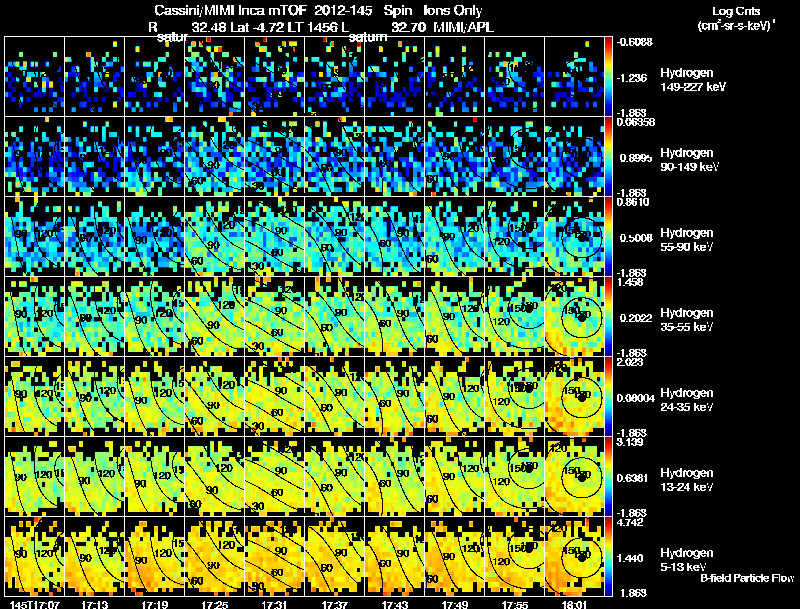Click the Hydrogen 5-13 keV row label
This screenshot has width=800, height=609.
pos(687,560)
